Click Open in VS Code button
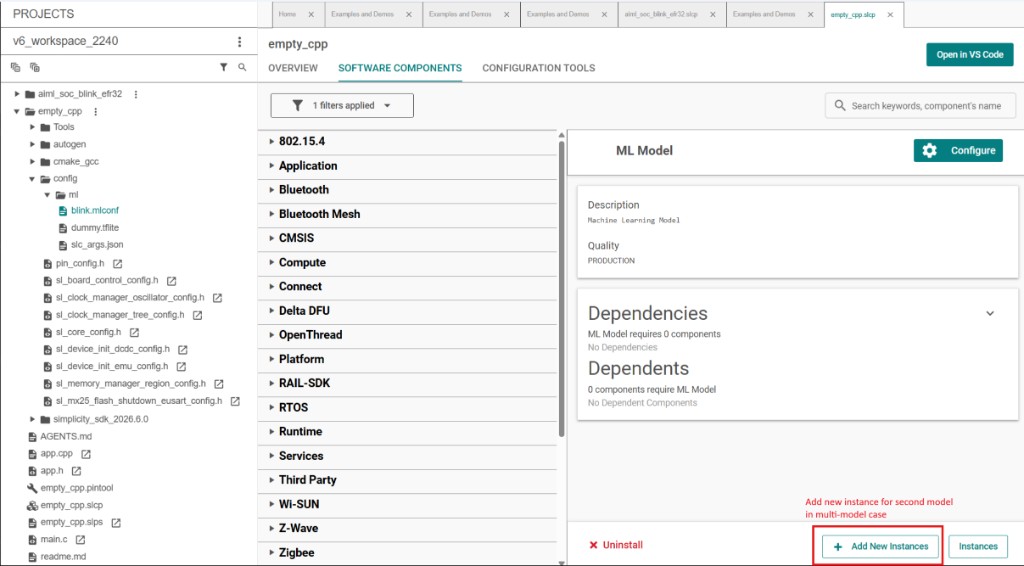 [x=970, y=55]
